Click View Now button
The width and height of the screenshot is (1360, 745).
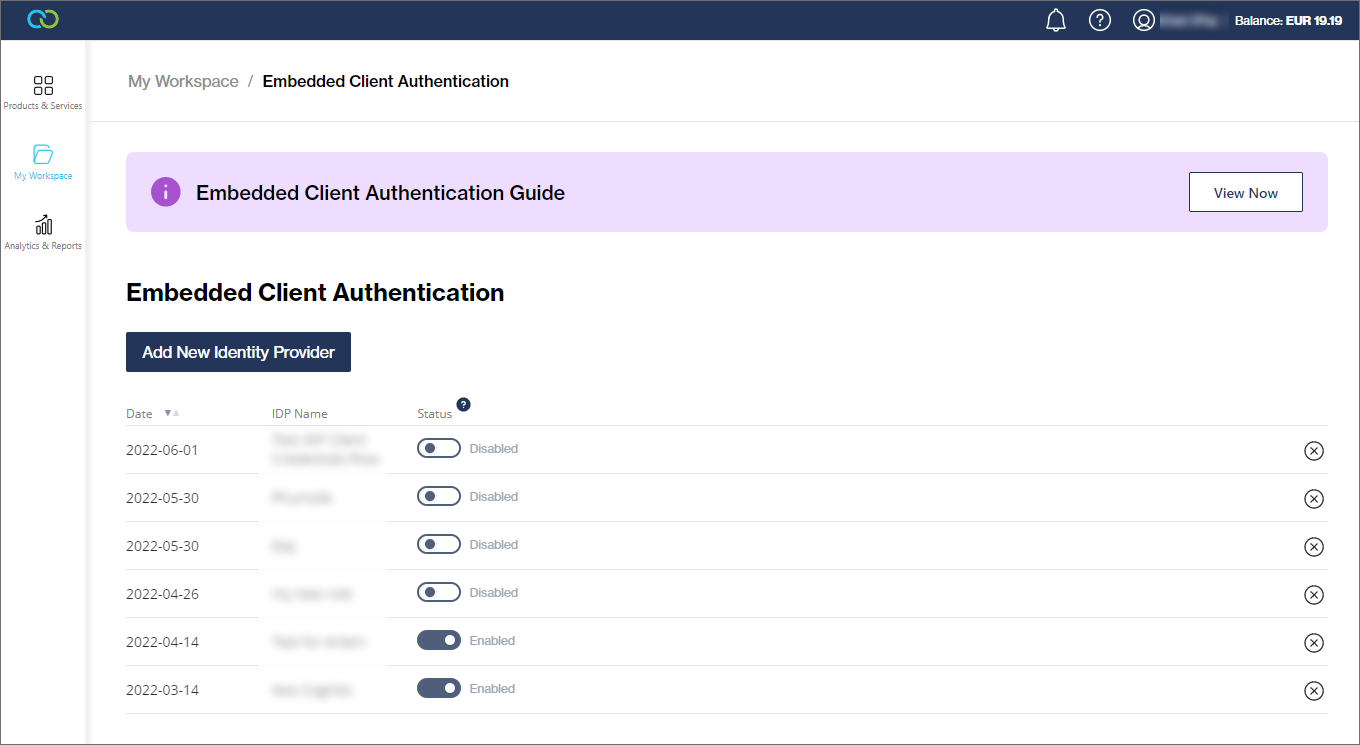(1246, 192)
